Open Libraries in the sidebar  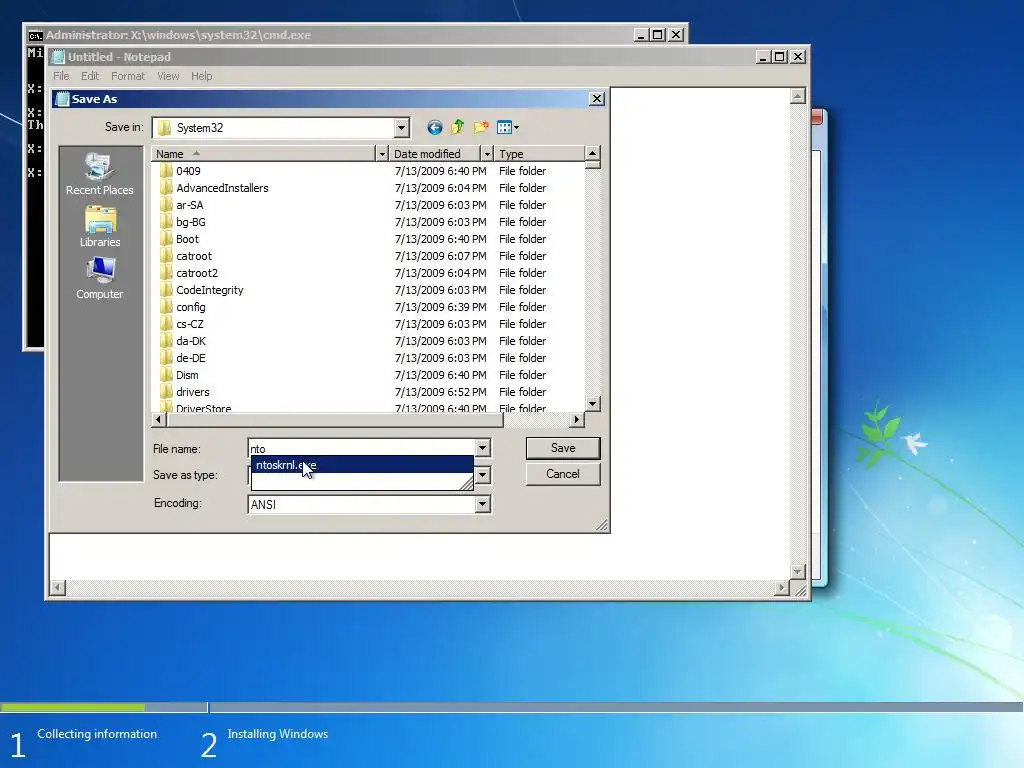click(x=99, y=227)
